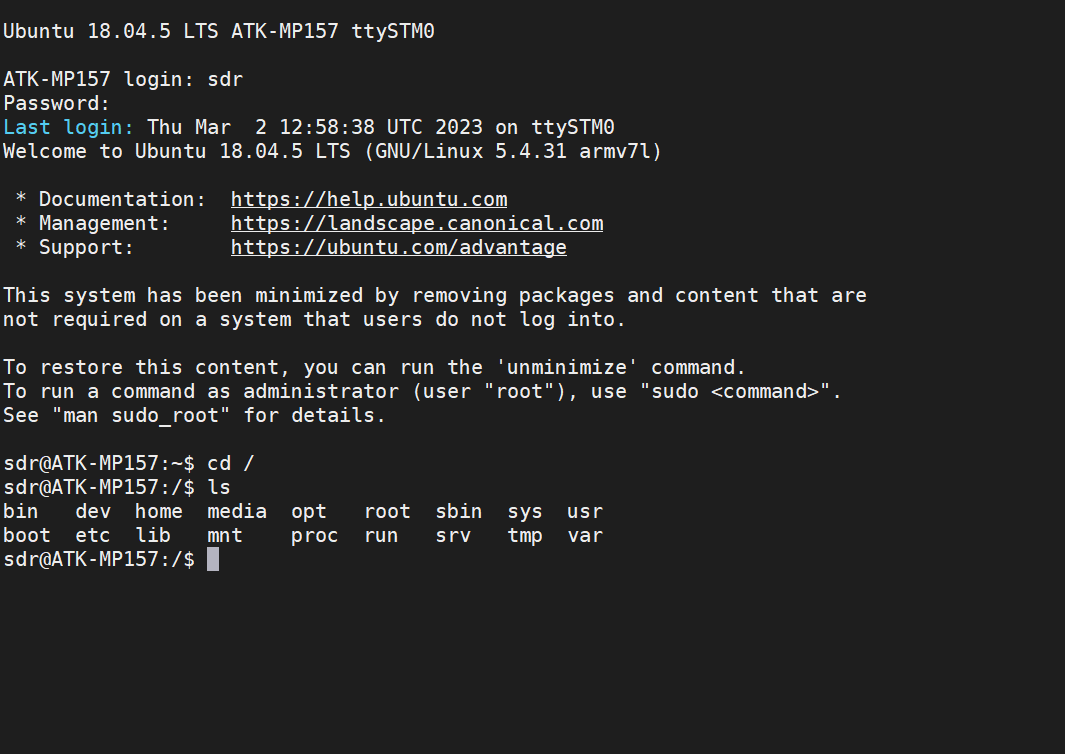Click the "etc" directory in ls output
1065x754 pixels.
point(93,535)
